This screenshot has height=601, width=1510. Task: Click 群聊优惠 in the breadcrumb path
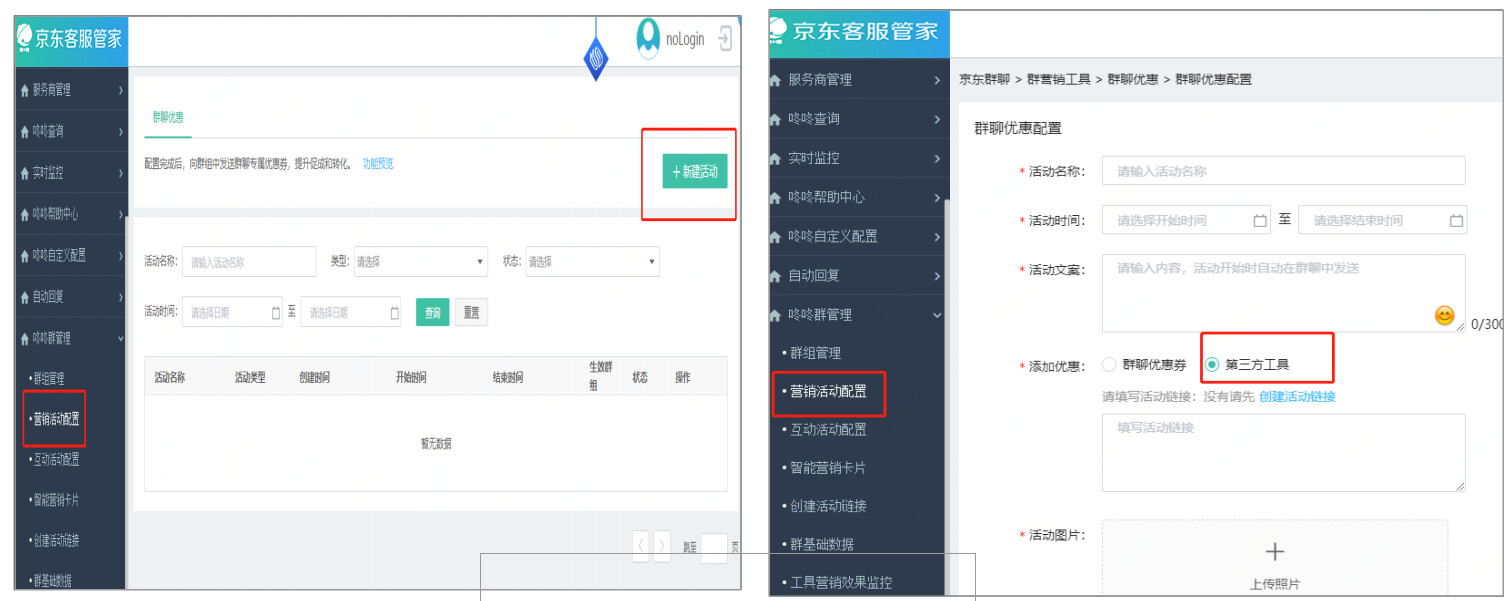(1133, 79)
